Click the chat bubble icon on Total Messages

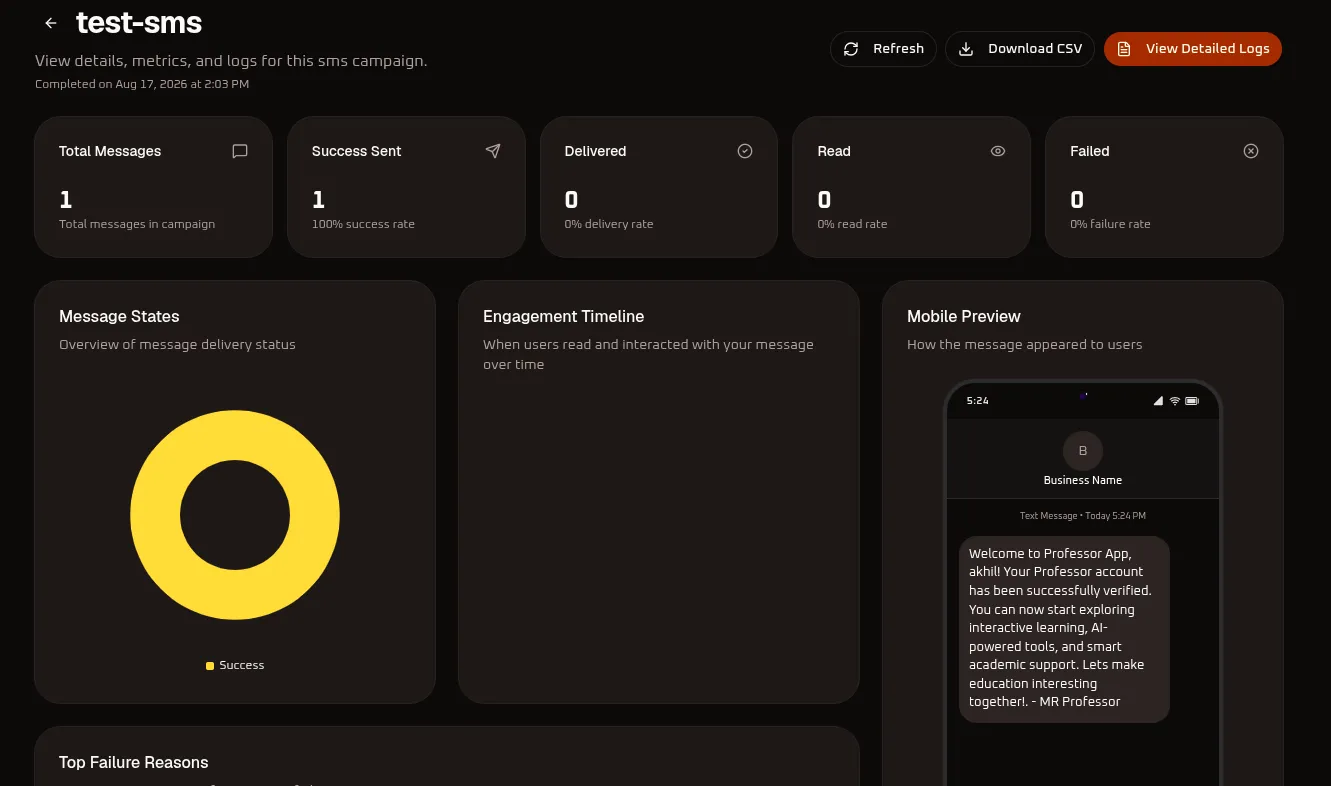(x=240, y=151)
